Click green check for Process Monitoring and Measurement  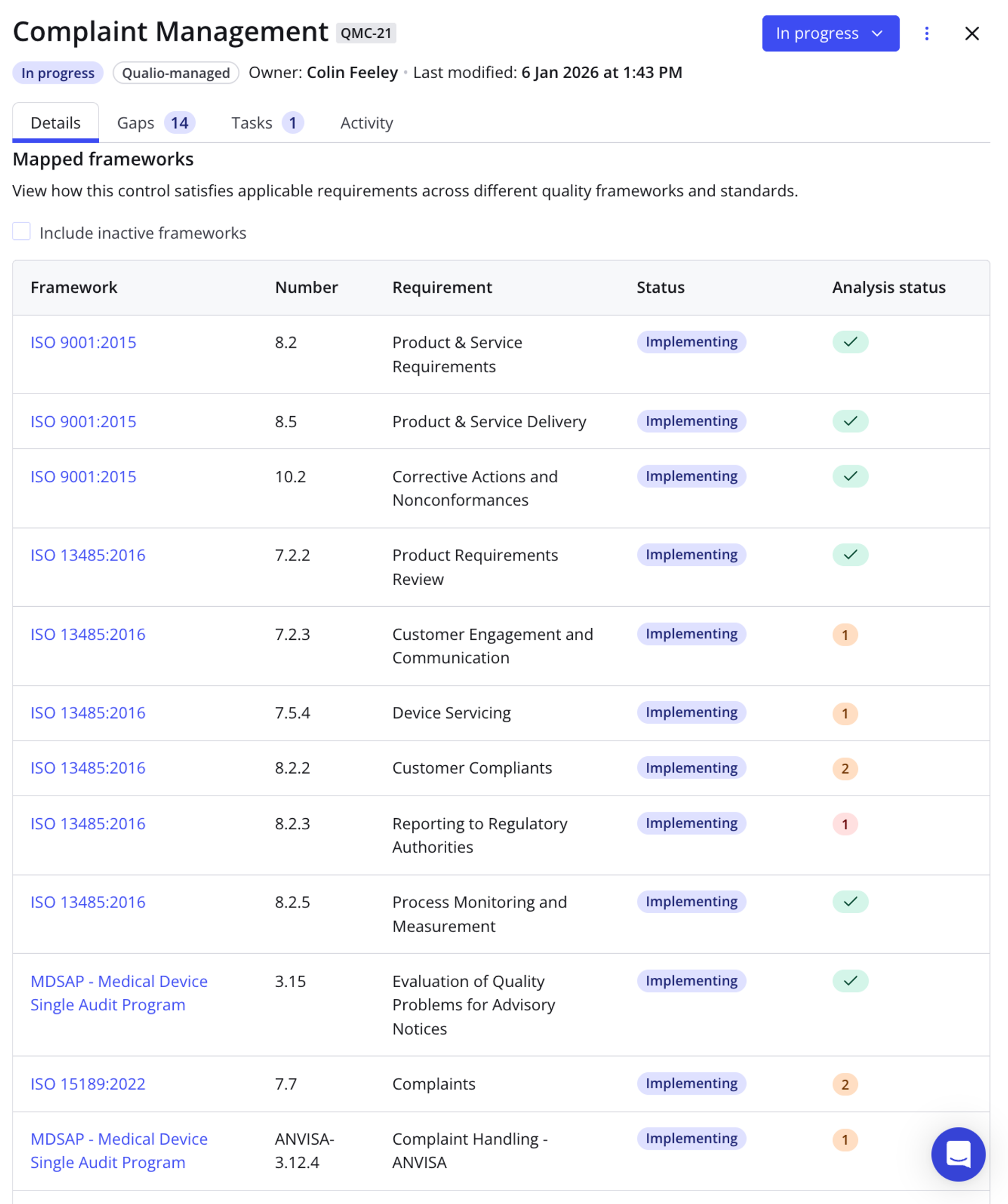[x=850, y=901]
